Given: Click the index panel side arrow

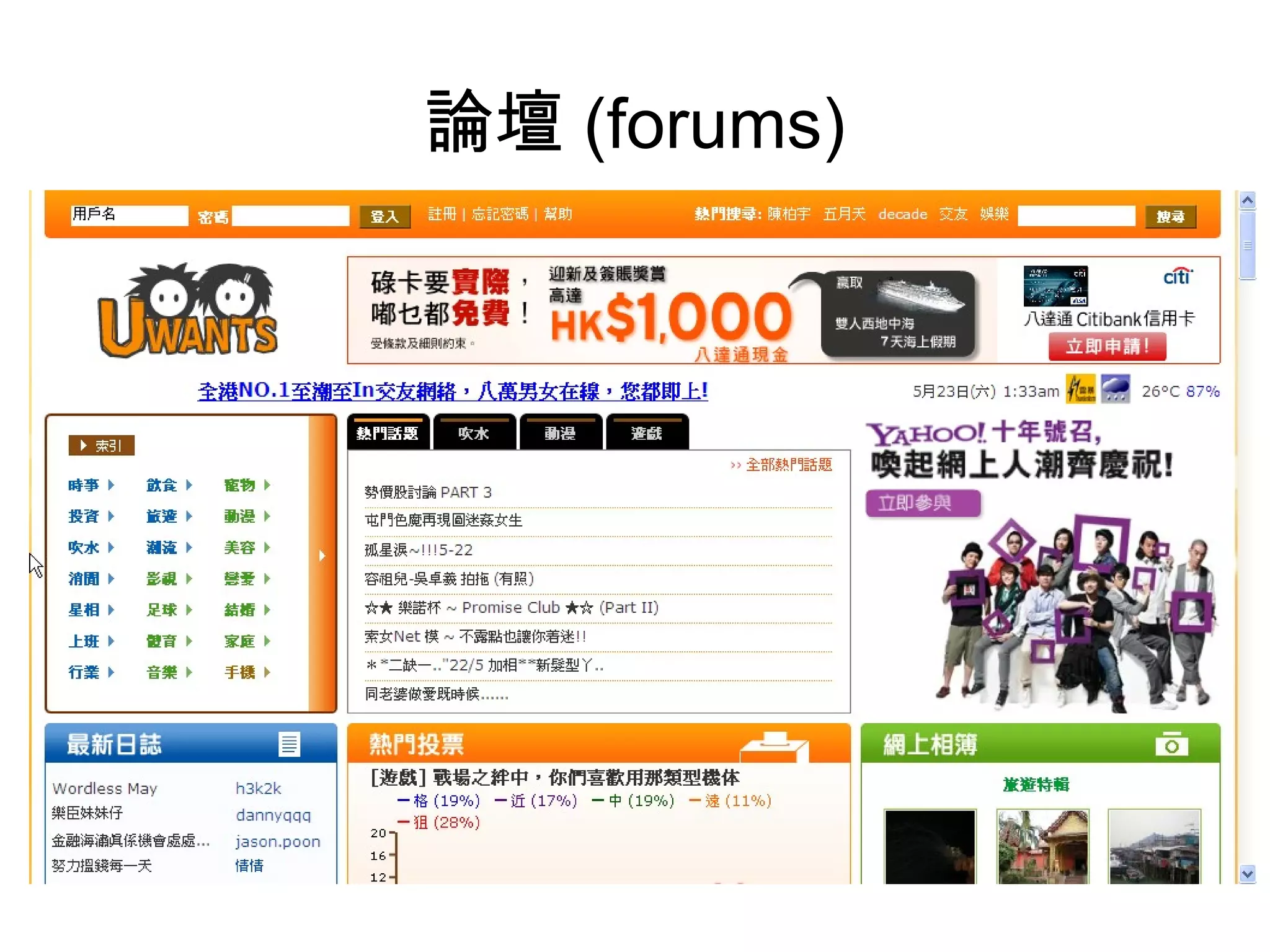Looking at the screenshot, I should [322, 556].
